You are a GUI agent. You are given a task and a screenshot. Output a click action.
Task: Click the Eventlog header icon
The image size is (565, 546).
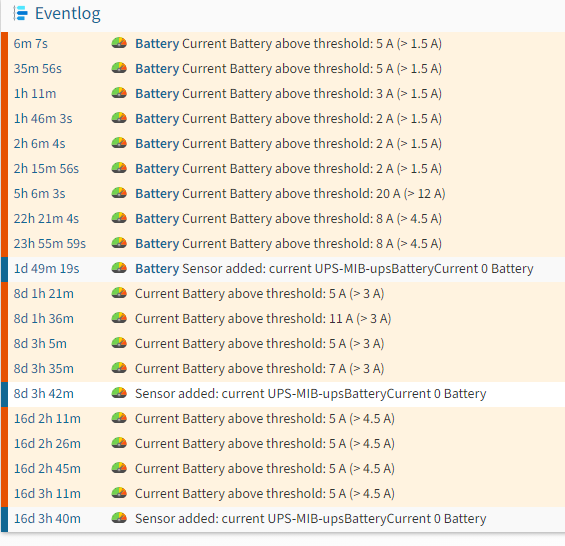point(21,14)
